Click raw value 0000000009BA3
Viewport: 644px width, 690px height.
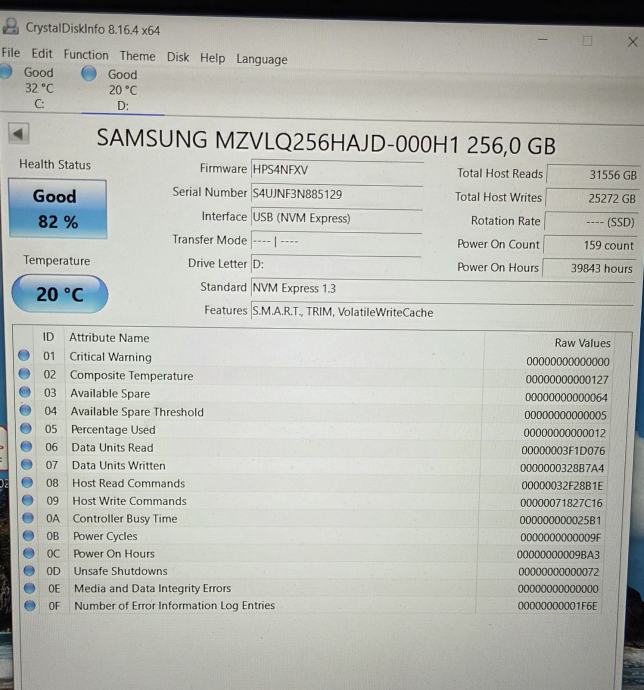click(558, 554)
